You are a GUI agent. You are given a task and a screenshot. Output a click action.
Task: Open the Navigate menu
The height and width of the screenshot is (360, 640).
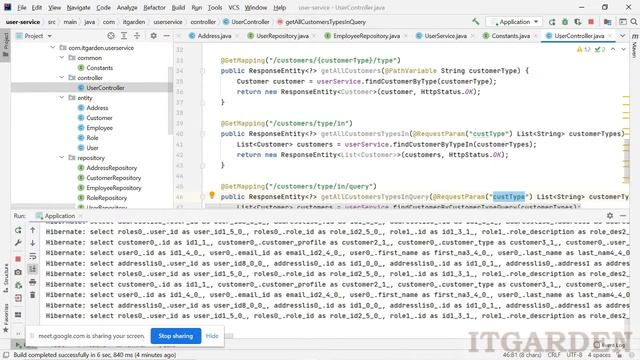pyautogui.click(x=78, y=7)
